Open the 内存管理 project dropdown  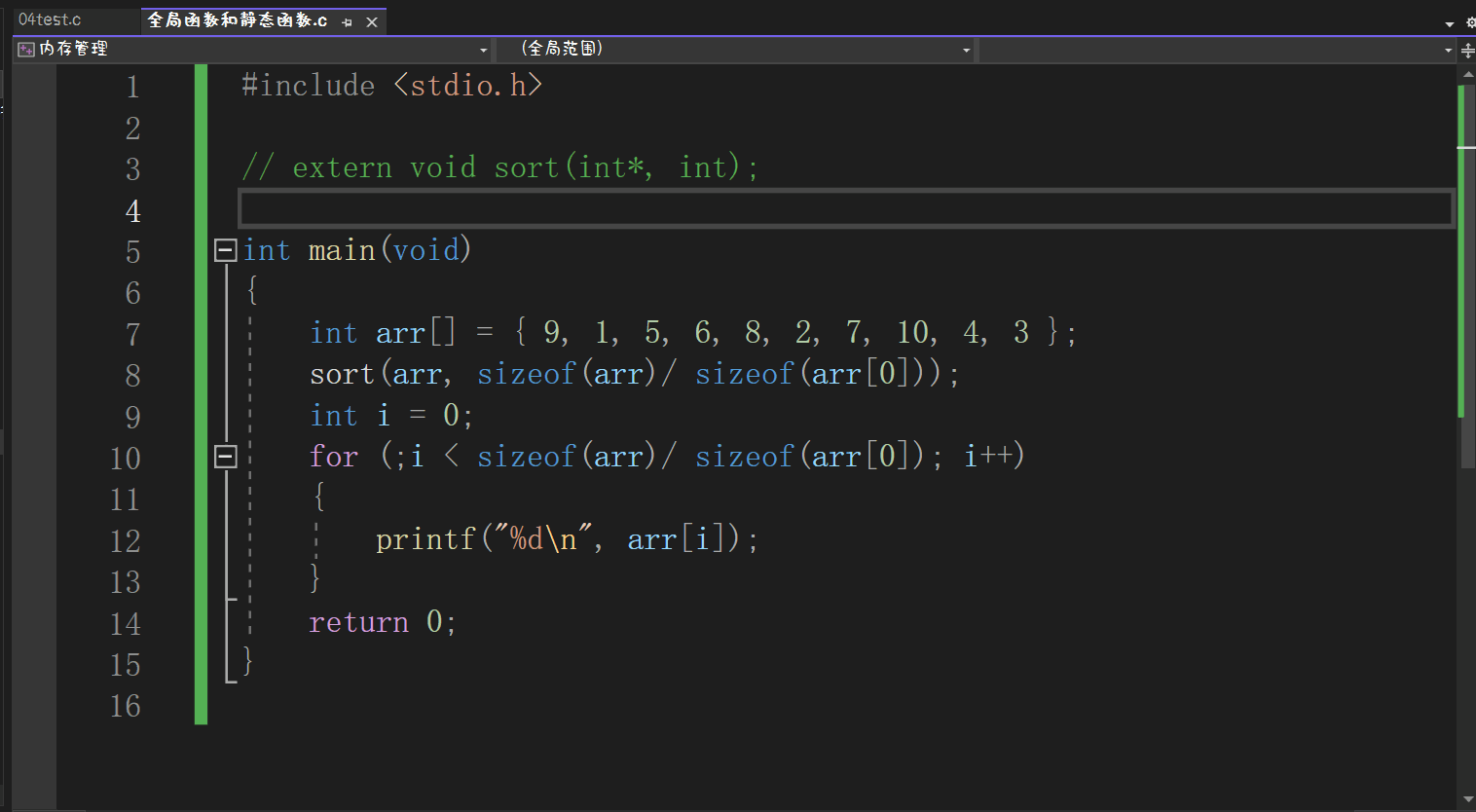coord(253,49)
